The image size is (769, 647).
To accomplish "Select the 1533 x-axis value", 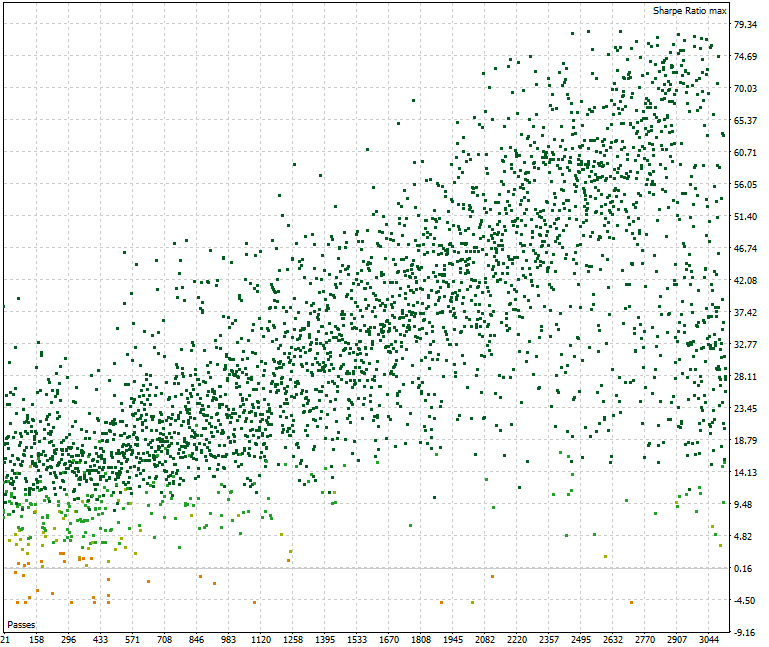I will (x=357, y=640).
